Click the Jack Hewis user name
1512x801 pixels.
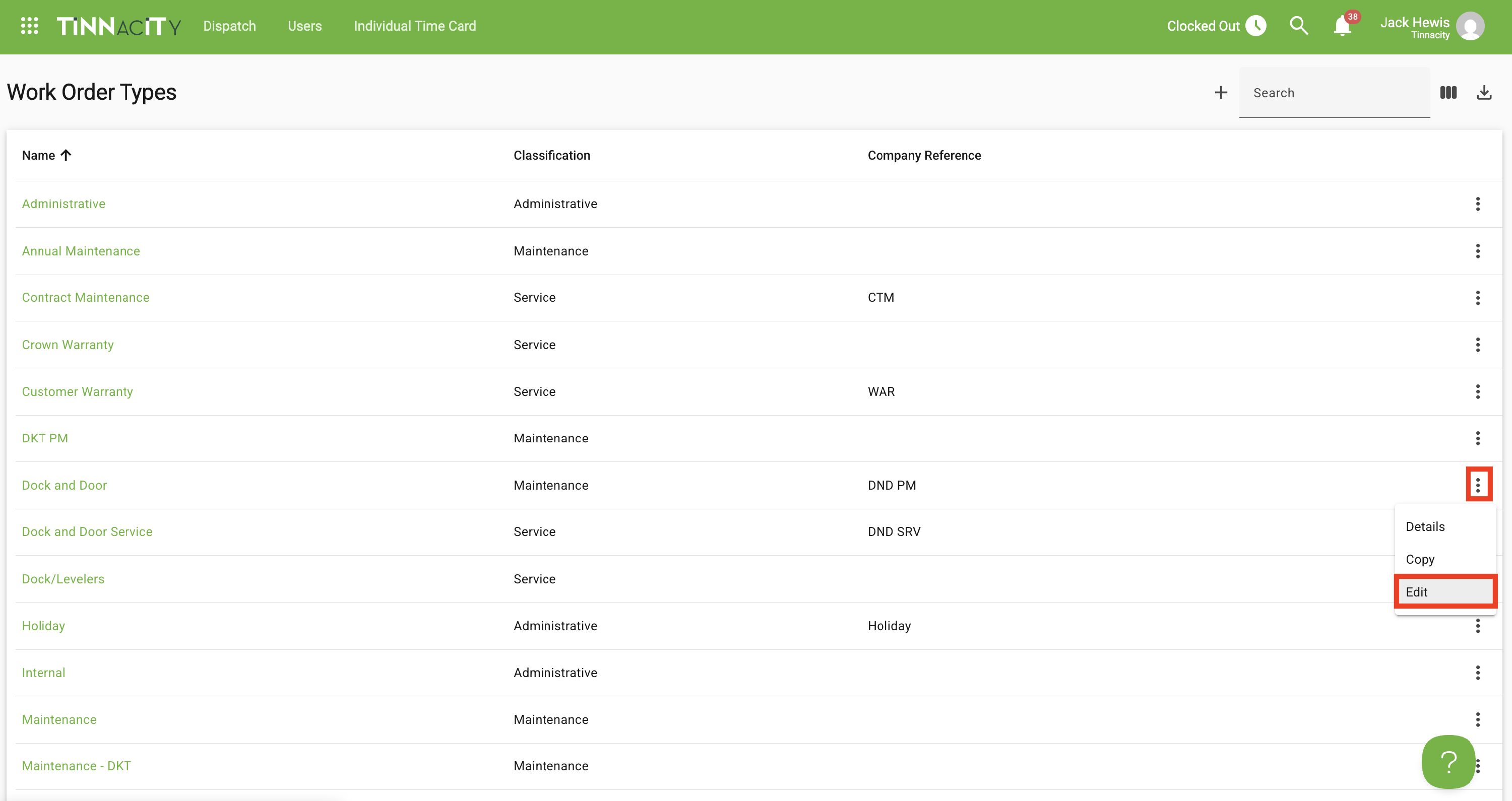pyautogui.click(x=1415, y=22)
